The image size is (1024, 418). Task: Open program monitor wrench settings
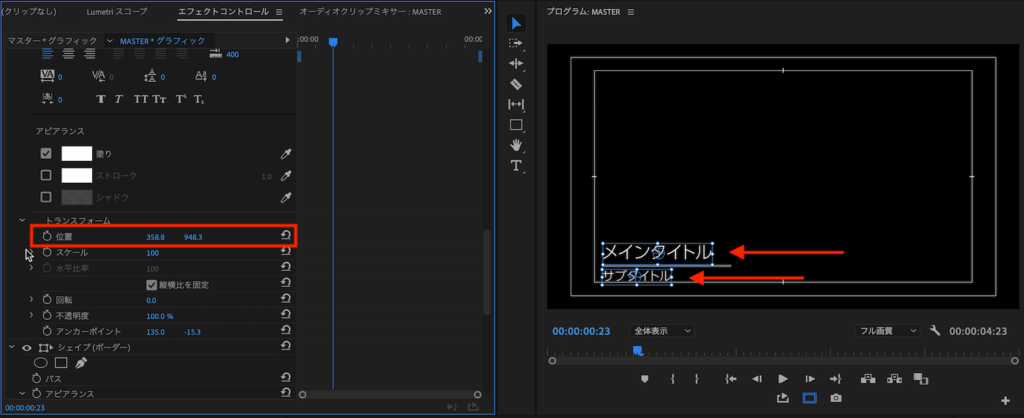click(935, 330)
